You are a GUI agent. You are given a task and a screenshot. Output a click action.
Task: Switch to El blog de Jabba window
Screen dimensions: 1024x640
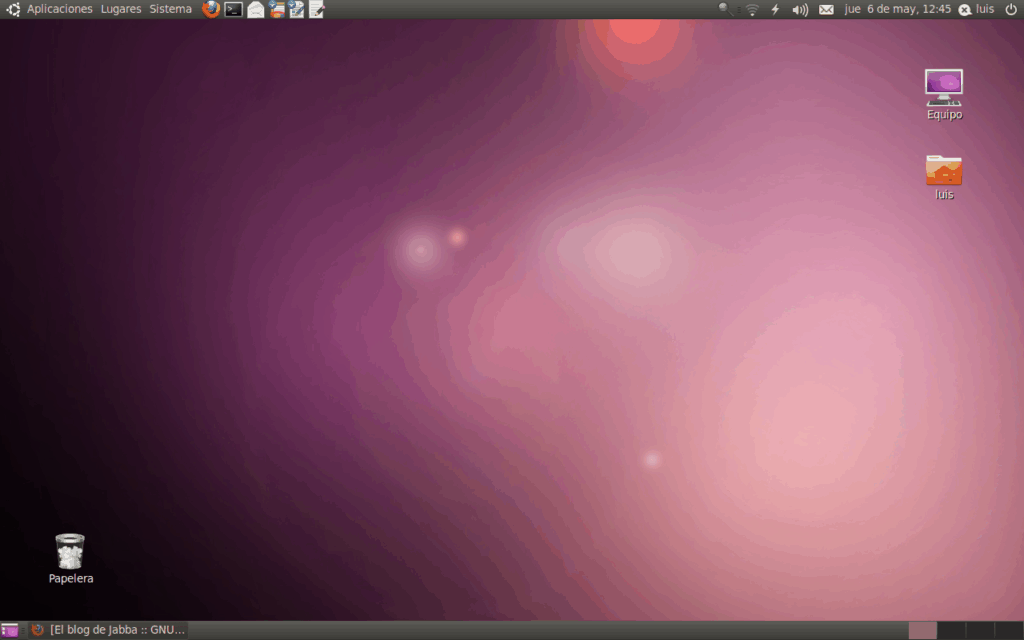click(x=108, y=630)
